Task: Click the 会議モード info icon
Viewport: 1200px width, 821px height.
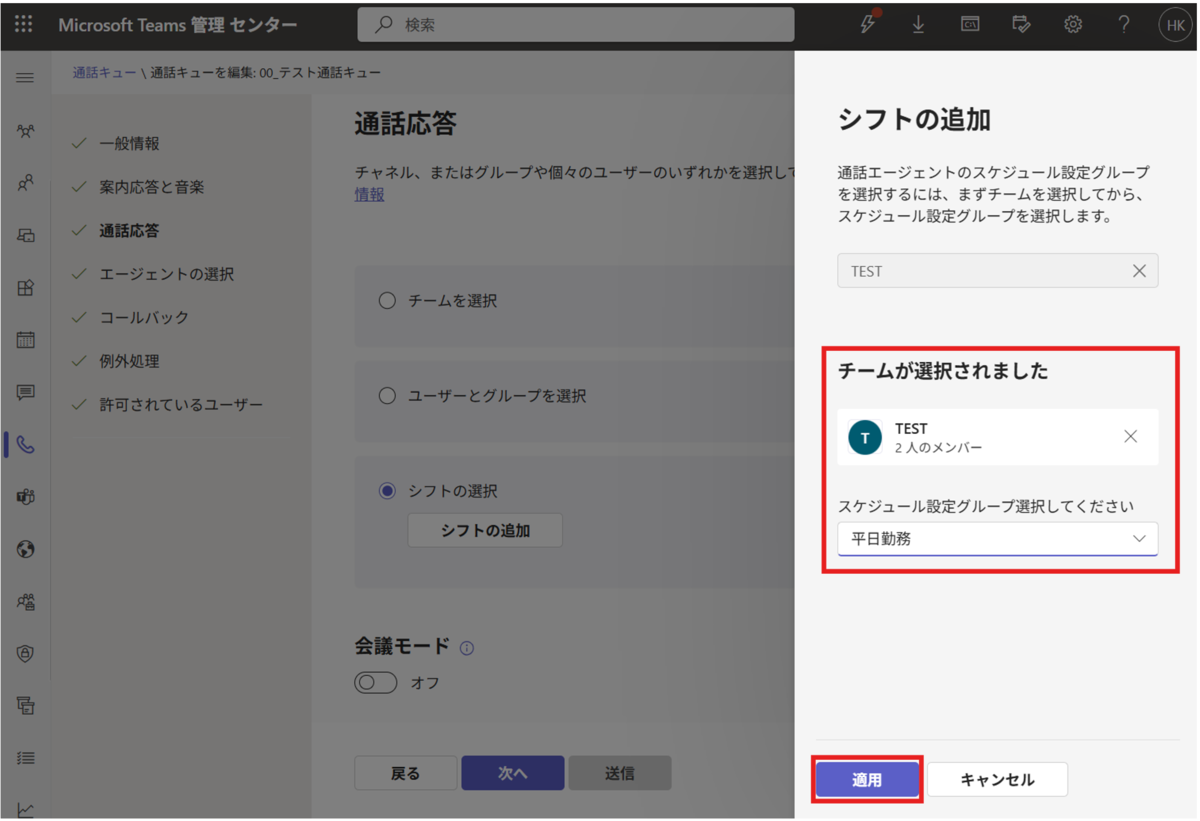Action: pyautogui.click(x=467, y=648)
